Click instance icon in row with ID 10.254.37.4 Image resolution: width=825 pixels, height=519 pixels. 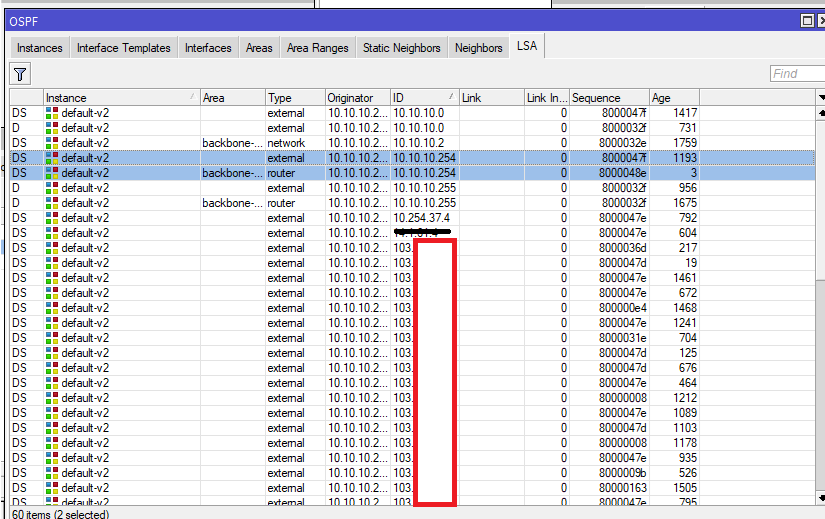(x=52, y=218)
